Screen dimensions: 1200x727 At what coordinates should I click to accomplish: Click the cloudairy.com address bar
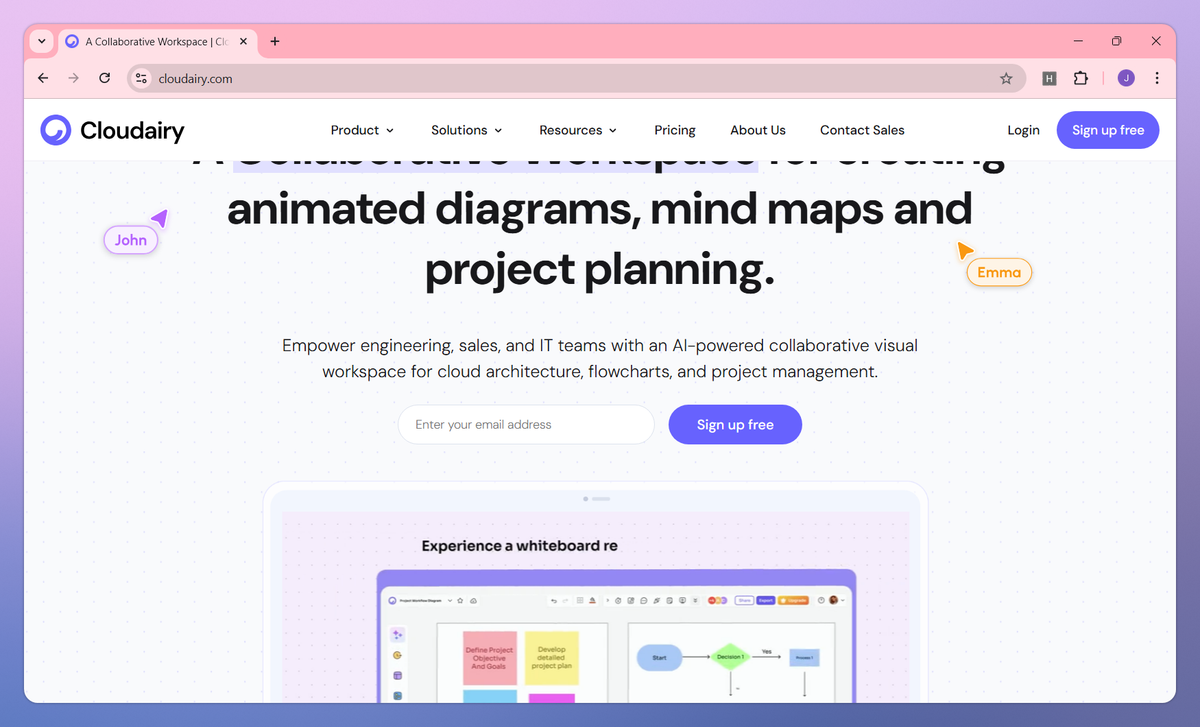(576, 78)
